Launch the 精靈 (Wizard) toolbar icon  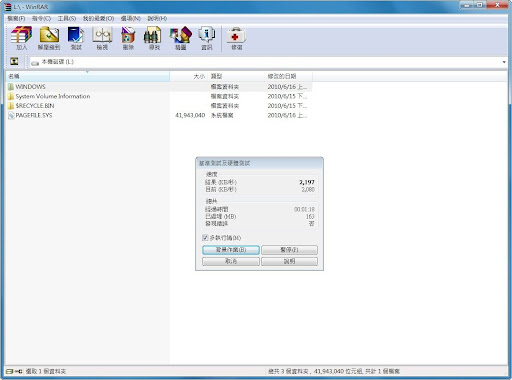pyautogui.click(x=180, y=38)
